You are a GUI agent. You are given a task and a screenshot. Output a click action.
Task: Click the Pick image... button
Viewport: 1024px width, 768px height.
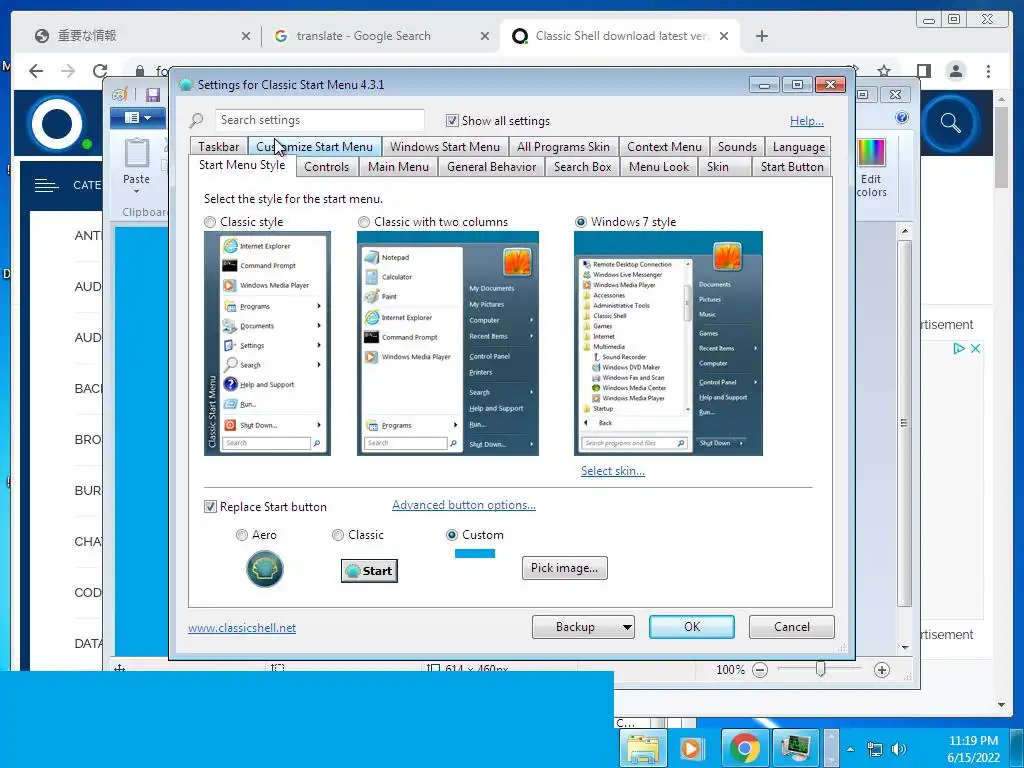(x=564, y=568)
